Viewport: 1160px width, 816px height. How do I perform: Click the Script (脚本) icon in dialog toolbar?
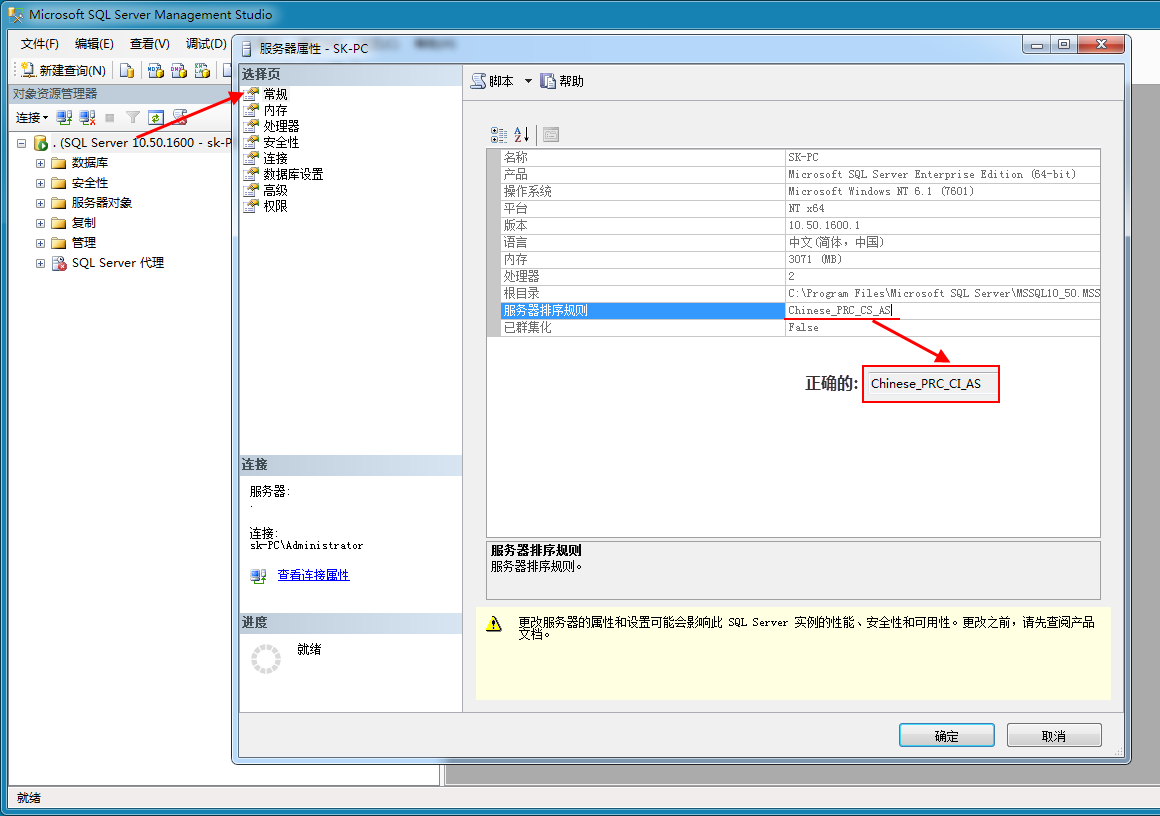pos(479,81)
